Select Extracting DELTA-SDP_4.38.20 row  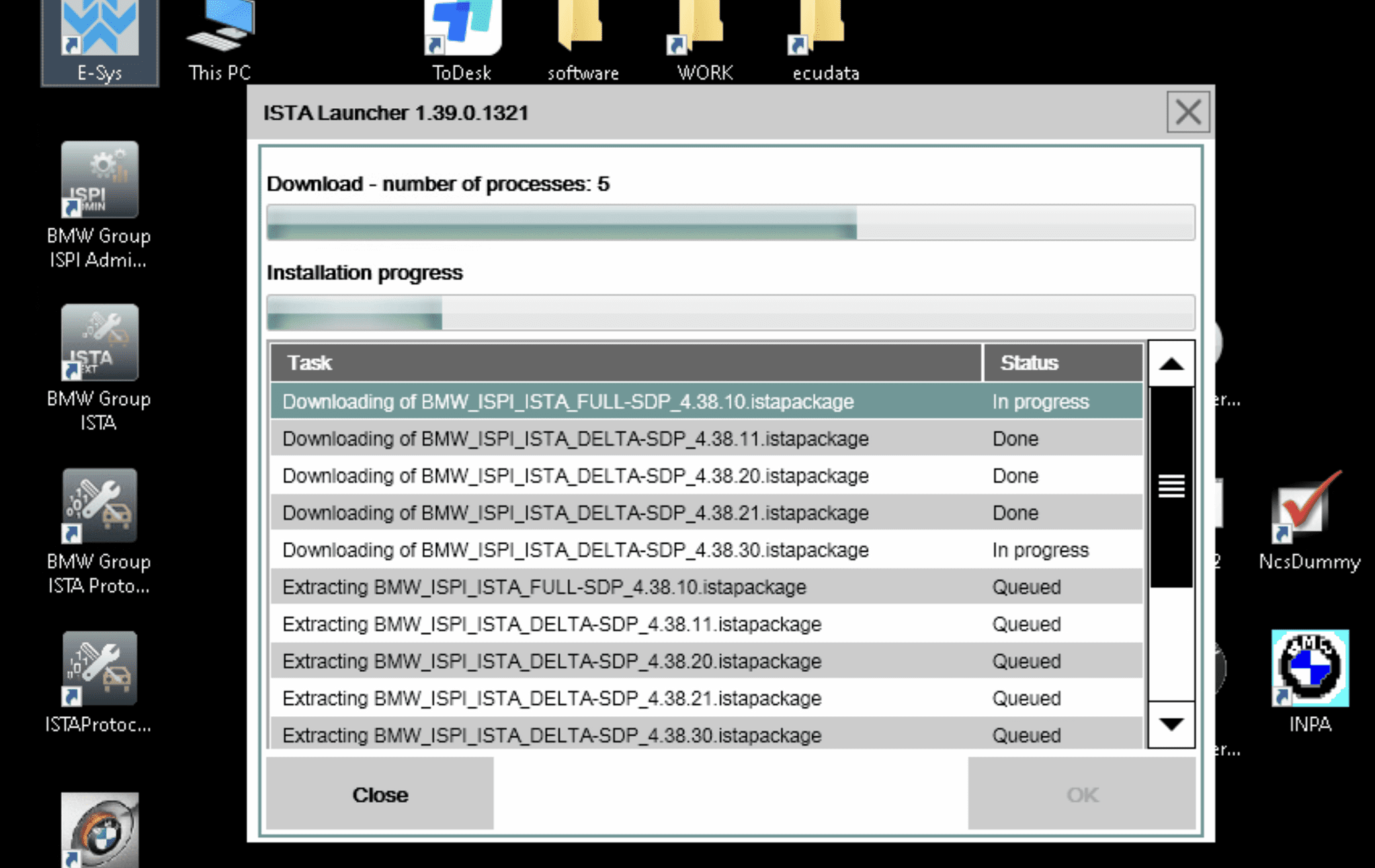pos(707,661)
